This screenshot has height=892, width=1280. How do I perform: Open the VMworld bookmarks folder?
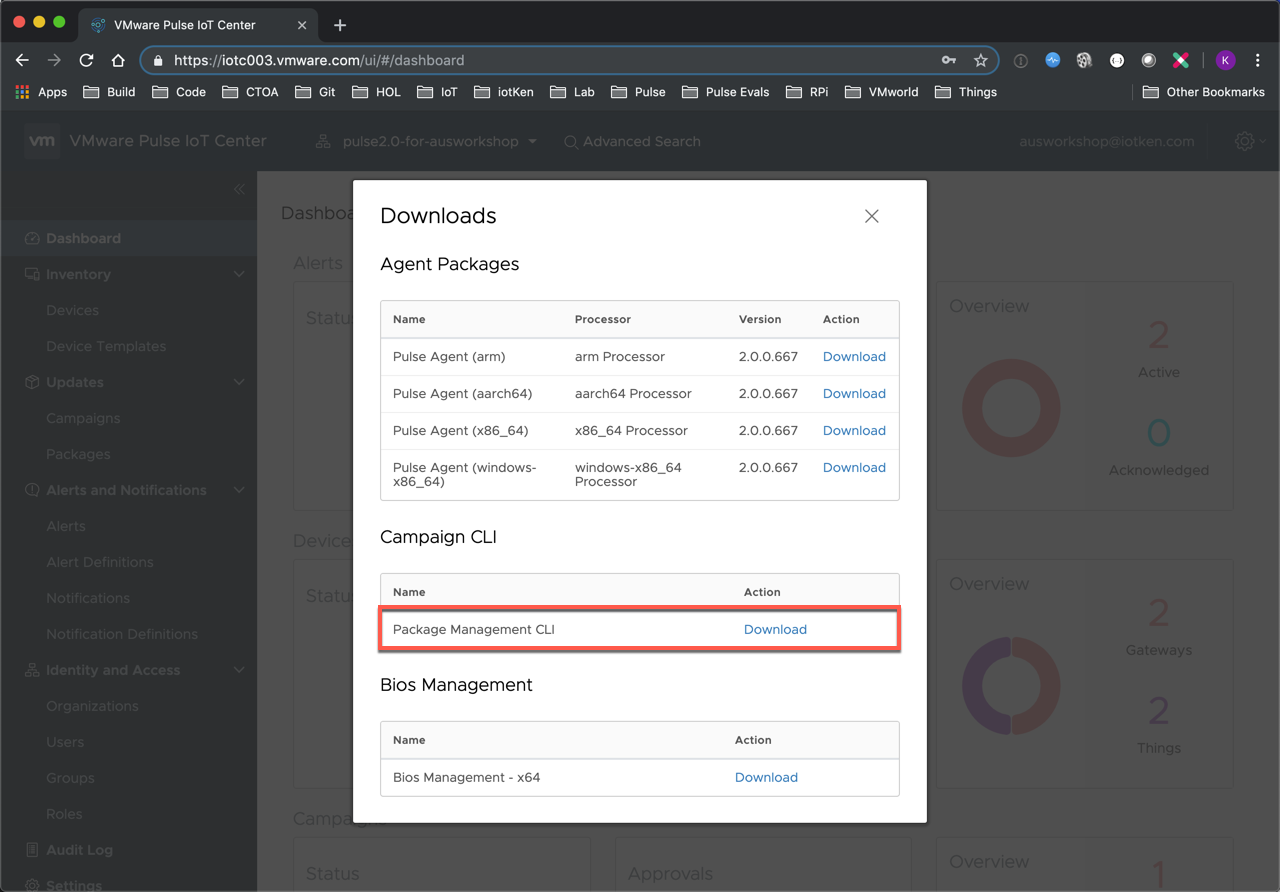(882, 92)
